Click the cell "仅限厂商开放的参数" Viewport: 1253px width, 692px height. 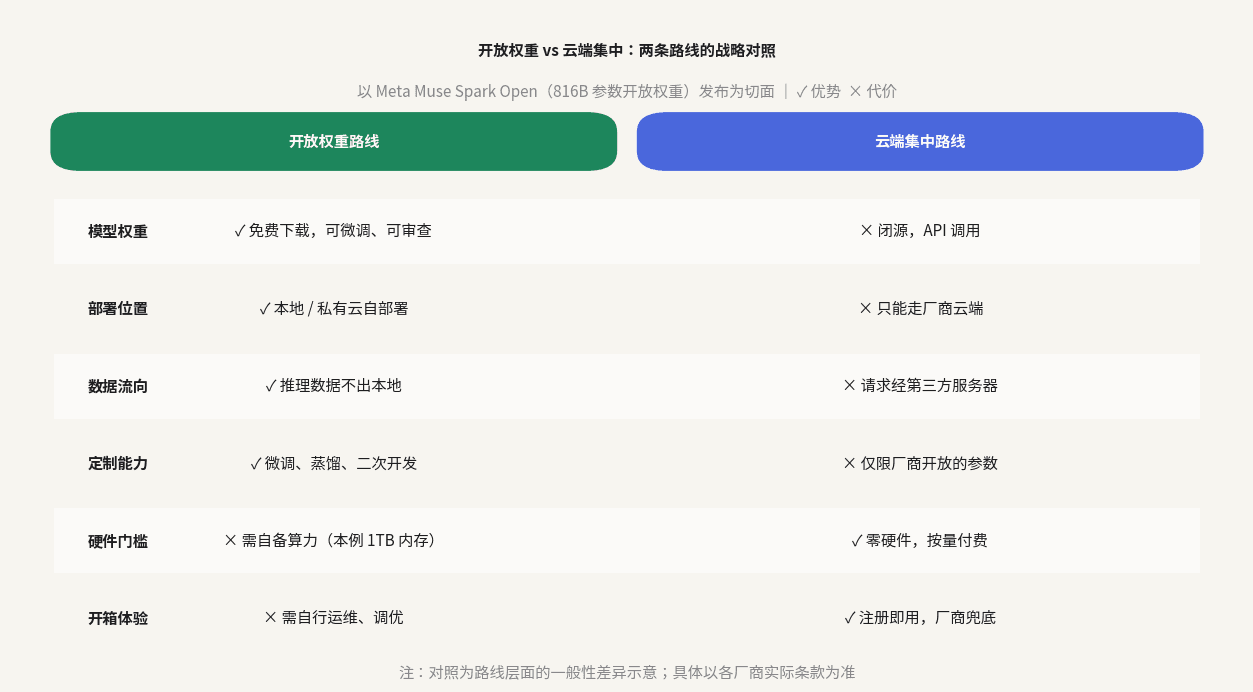920,463
